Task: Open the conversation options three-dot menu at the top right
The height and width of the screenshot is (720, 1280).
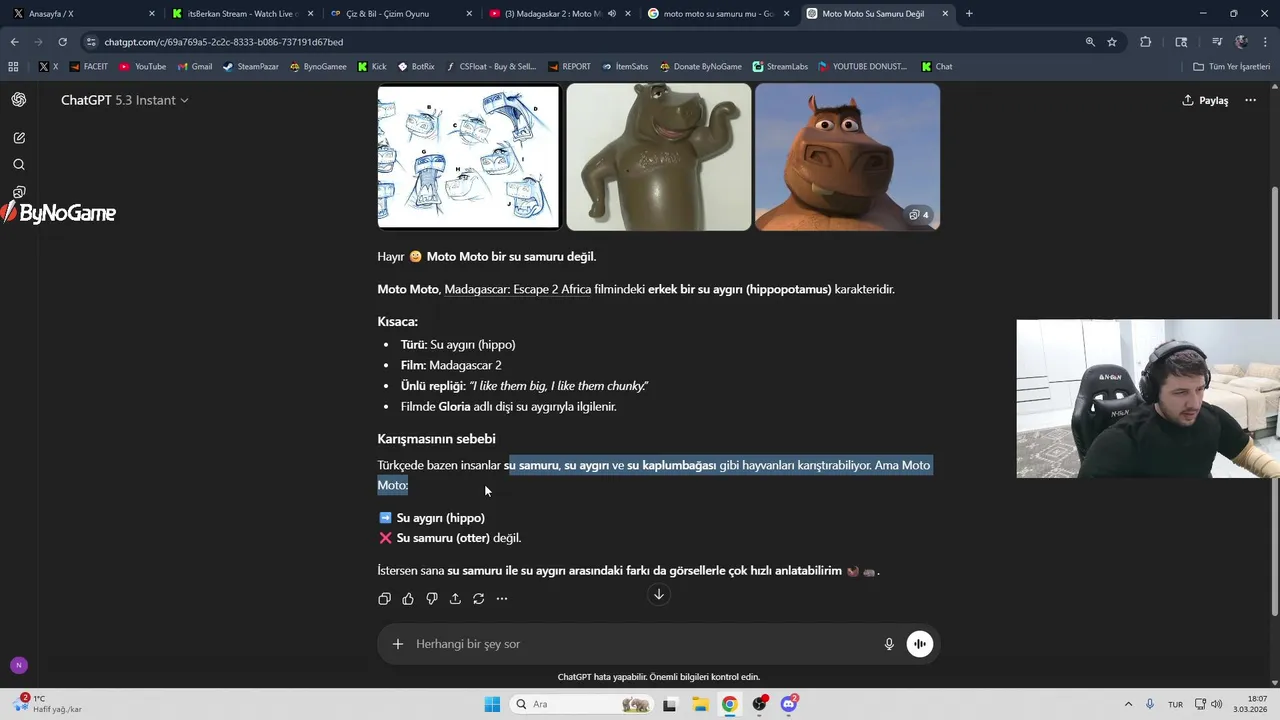Action: coord(1250,100)
